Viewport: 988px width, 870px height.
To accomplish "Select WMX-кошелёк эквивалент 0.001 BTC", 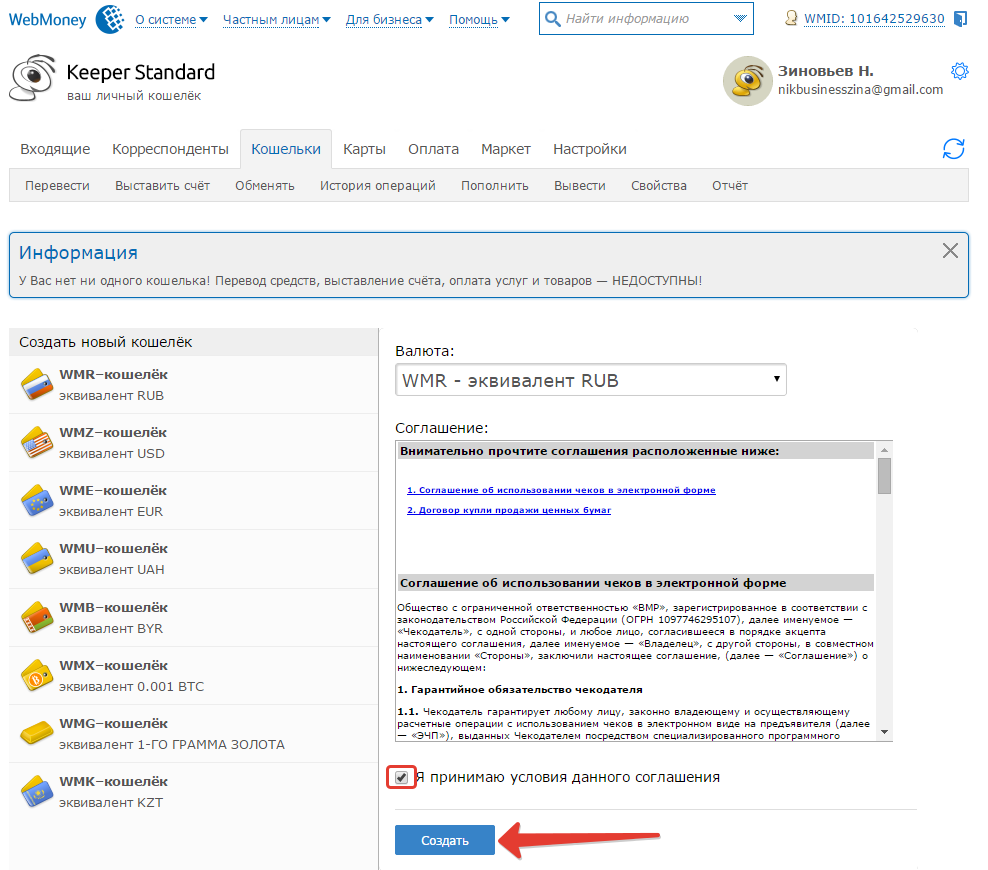I will pos(193,676).
